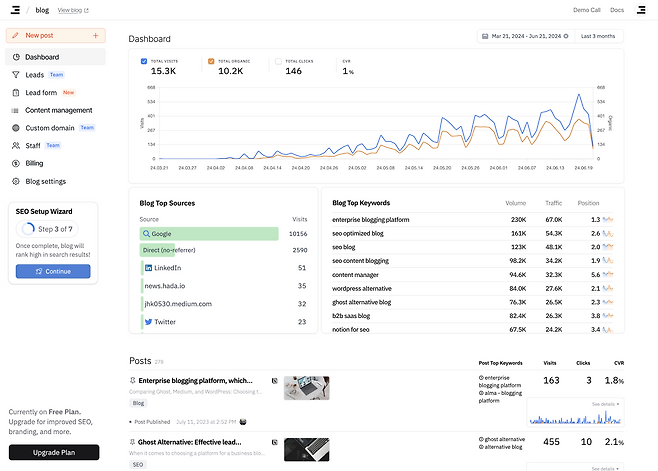Click the Leads funnel icon
The width and height of the screenshot is (658, 471).
(x=16, y=75)
